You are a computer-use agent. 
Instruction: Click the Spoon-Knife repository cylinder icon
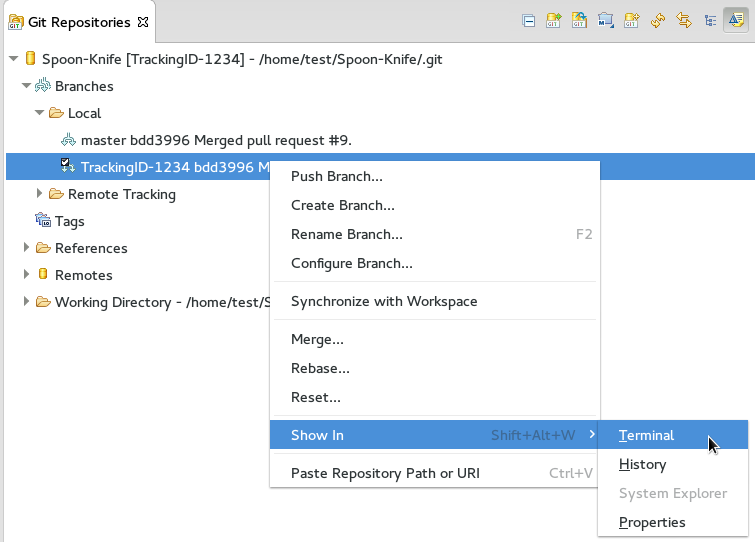pyautogui.click(x=30, y=58)
